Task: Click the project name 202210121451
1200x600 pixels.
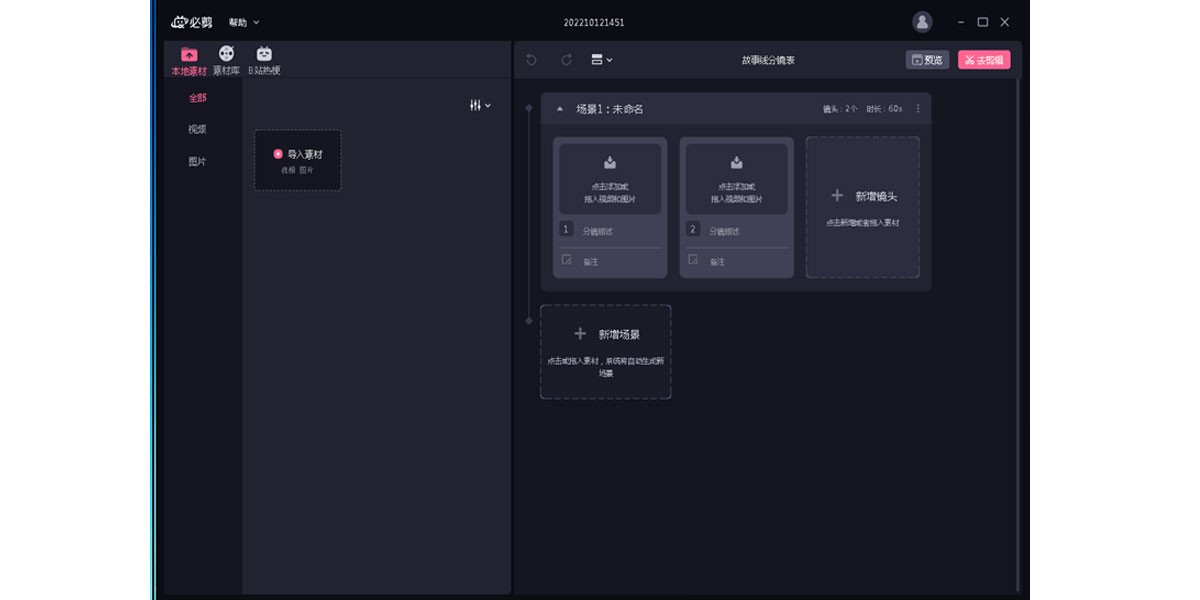Action: (x=594, y=22)
